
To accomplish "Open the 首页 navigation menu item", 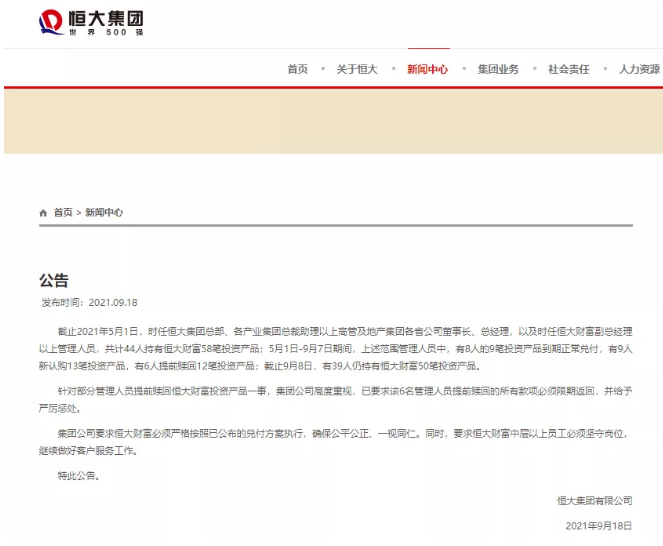I will [x=298, y=69].
